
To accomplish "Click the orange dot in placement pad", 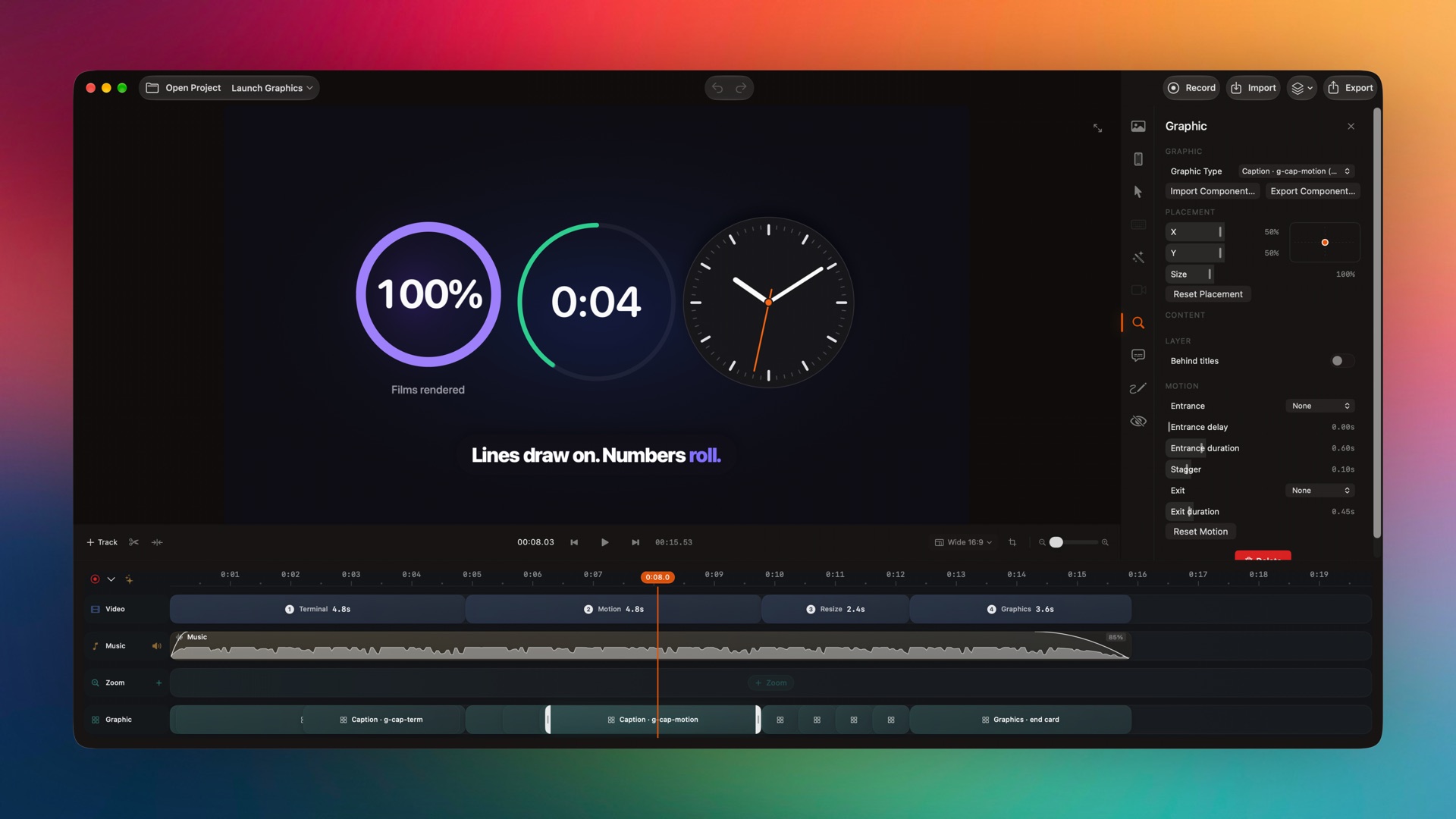I will pyautogui.click(x=1325, y=243).
